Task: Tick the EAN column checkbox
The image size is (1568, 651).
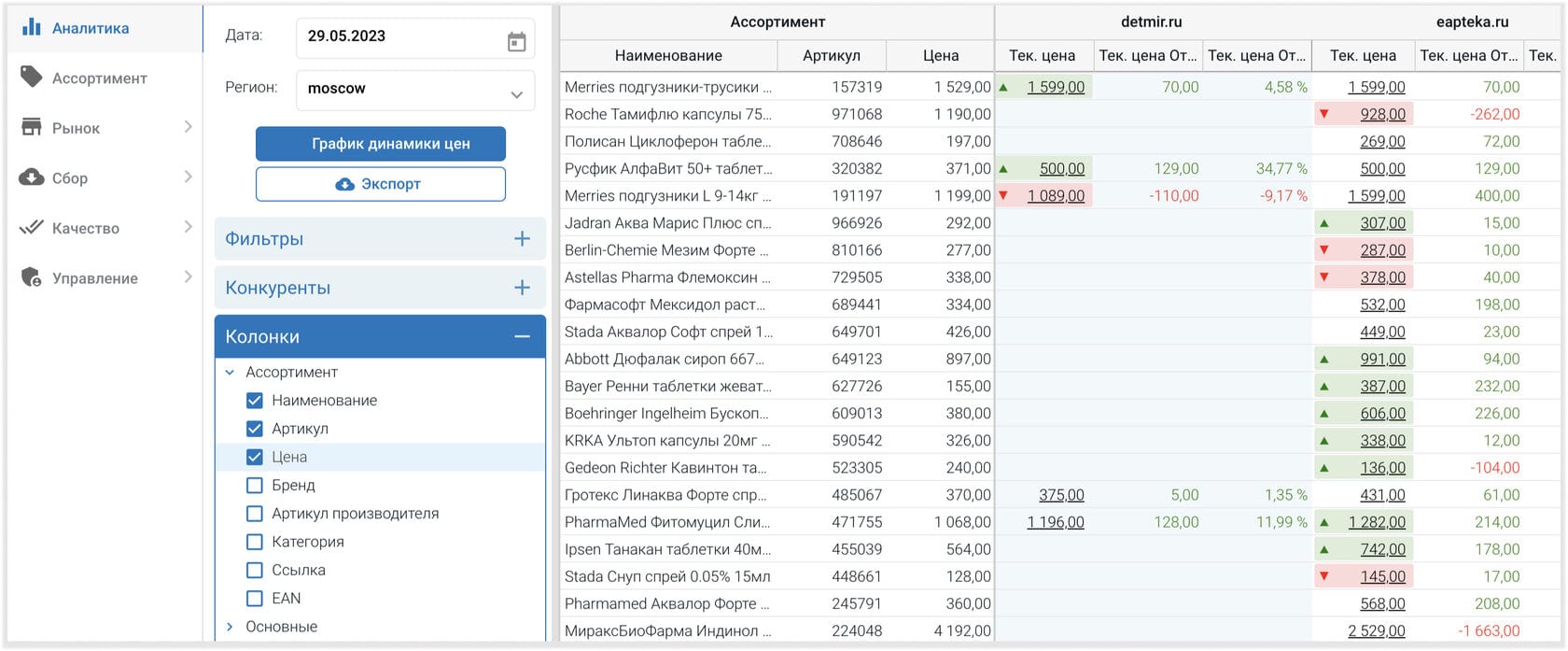Action: point(254,599)
